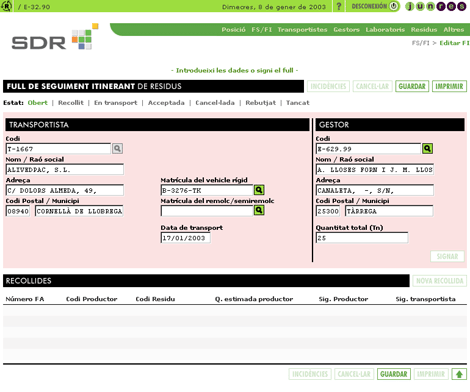Click the top IMPRIMIR button

[x=449, y=86]
